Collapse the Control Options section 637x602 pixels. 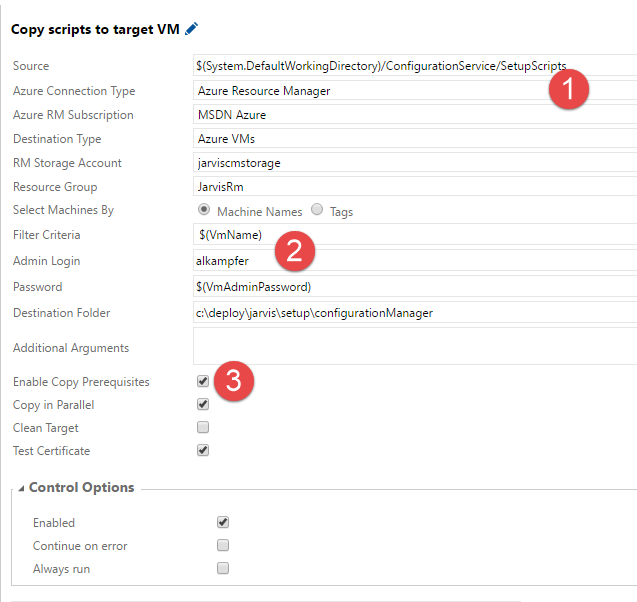tap(22, 488)
